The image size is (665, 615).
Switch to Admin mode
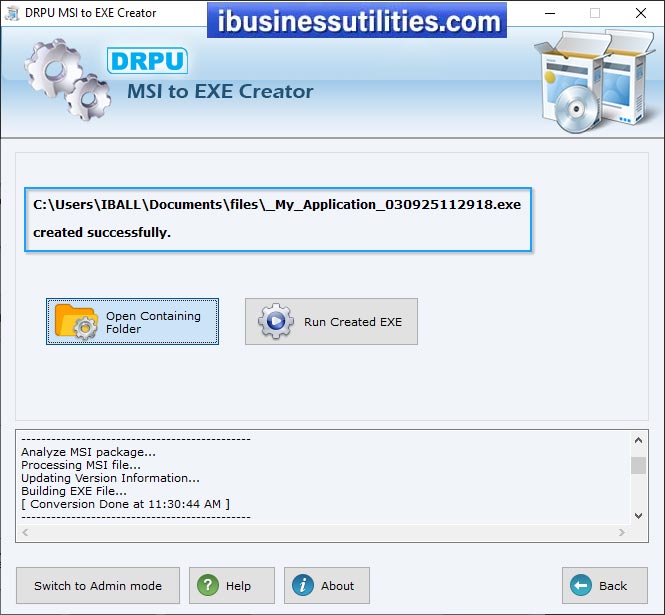tap(98, 585)
